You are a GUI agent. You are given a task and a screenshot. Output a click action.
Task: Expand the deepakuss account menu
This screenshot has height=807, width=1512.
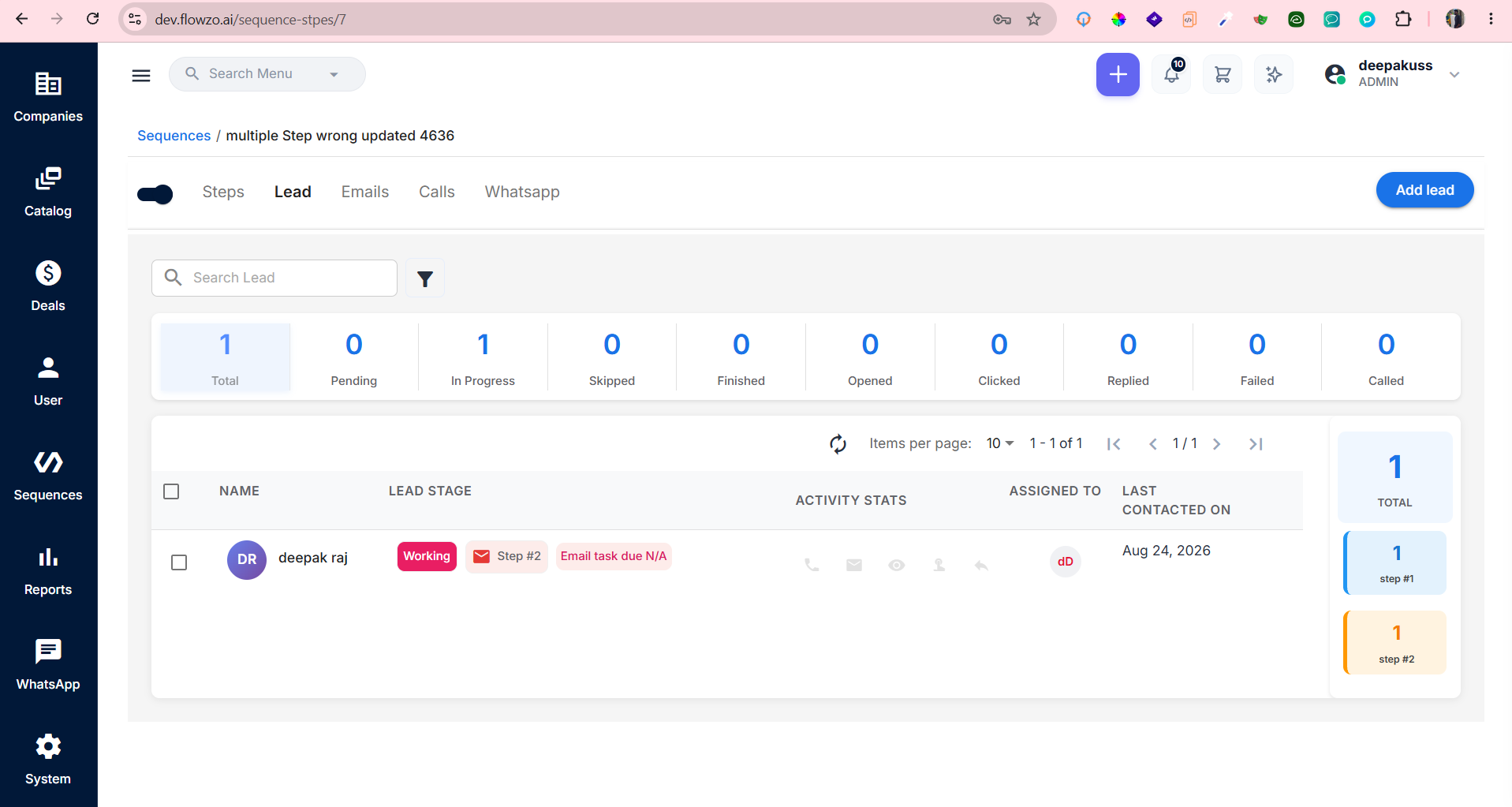pyautogui.click(x=1454, y=75)
